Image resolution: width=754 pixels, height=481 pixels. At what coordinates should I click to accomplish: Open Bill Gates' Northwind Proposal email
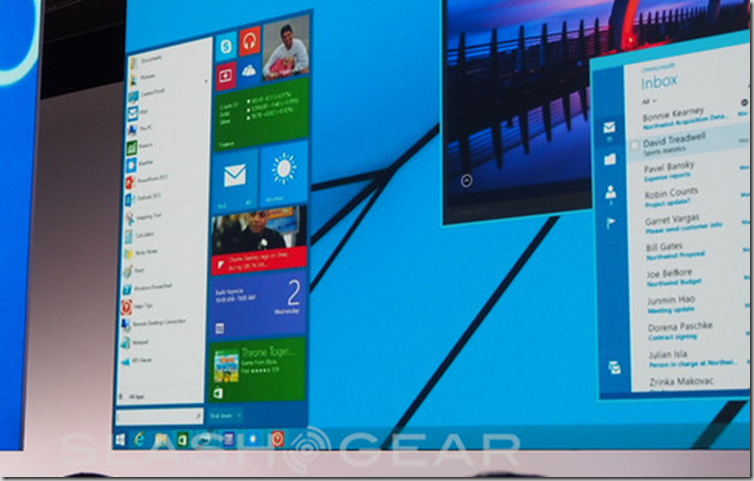coord(691,251)
